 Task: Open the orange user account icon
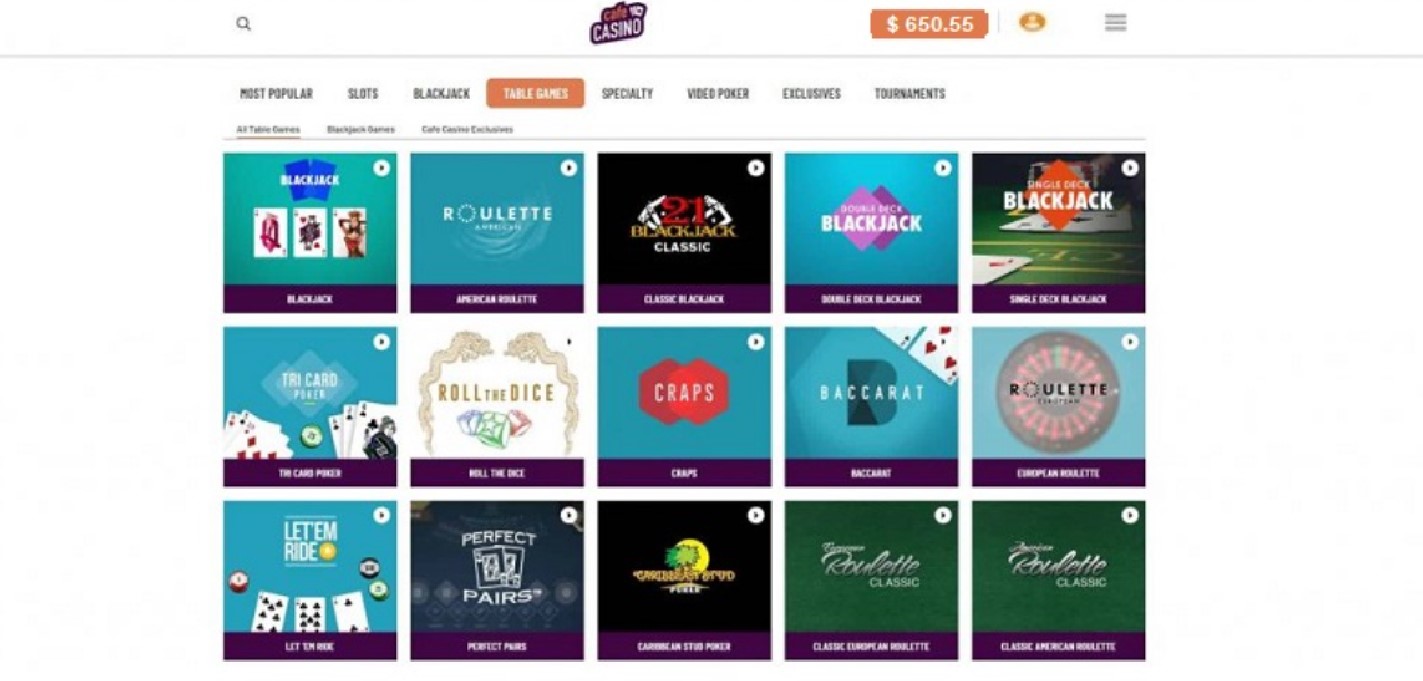point(1032,22)
